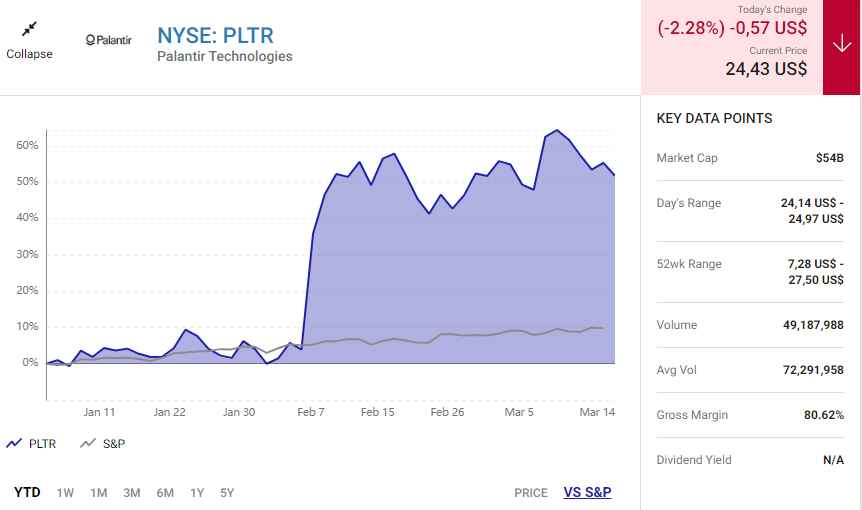Toggle chart to PRICE view

(x=530, y=492)
